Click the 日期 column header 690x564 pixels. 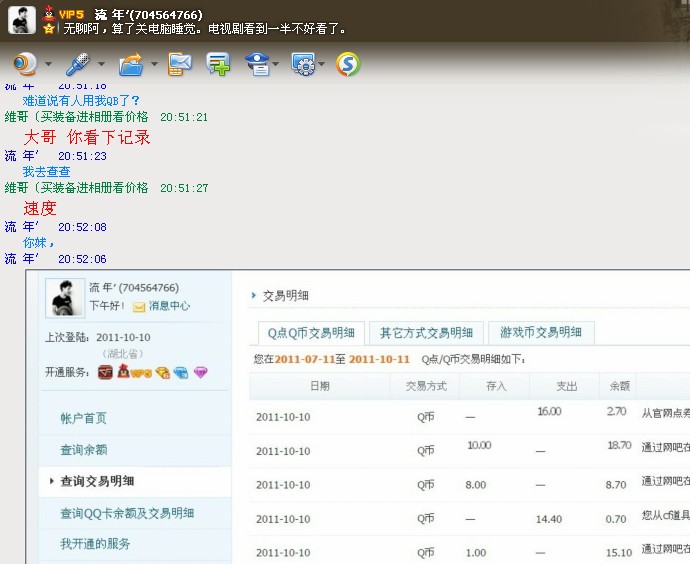click(x=320, y=386)
